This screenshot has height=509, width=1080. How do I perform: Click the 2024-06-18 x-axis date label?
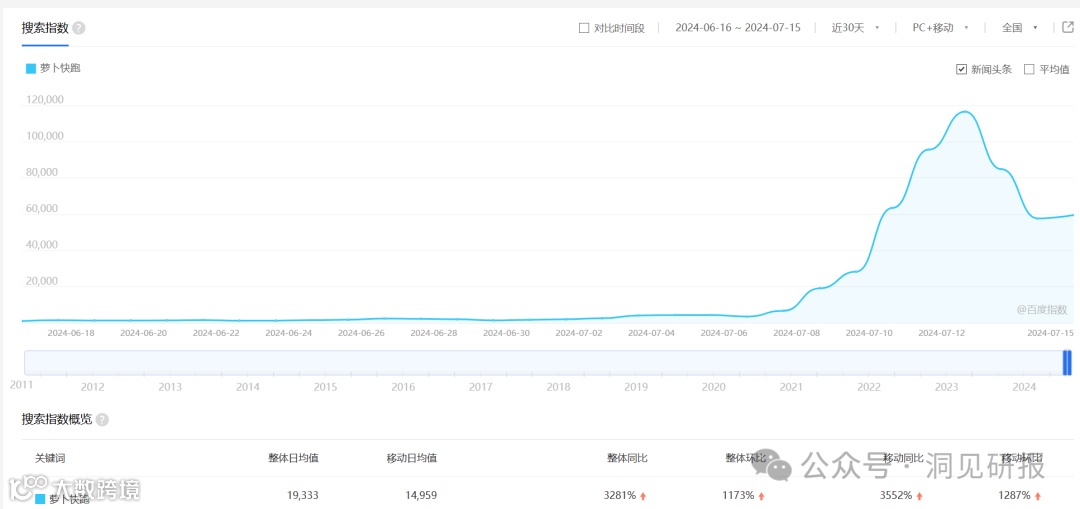[71, 333]
